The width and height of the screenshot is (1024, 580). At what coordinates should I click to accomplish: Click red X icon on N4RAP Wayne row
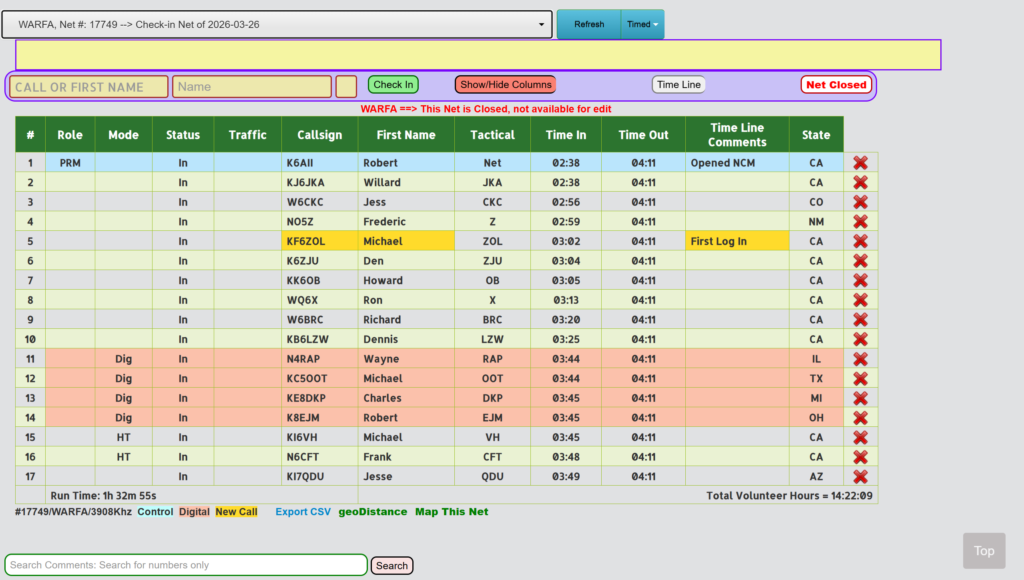tap(860, 359)
